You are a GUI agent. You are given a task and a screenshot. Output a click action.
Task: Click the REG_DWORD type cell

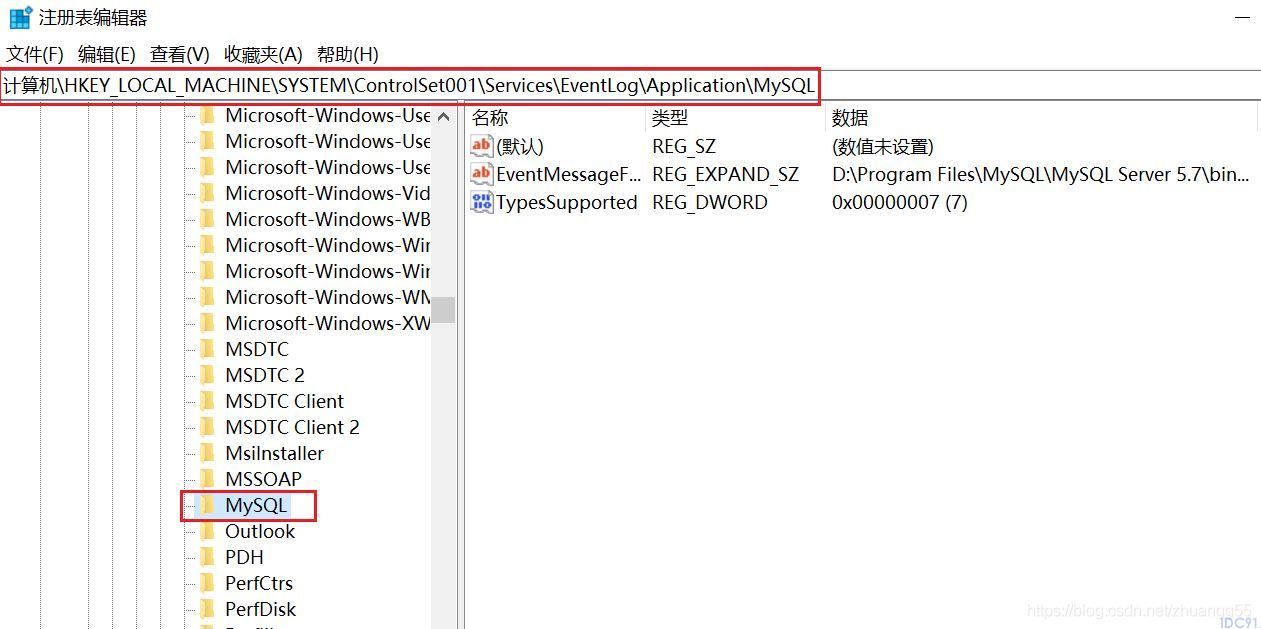click(x=710, y=202)
